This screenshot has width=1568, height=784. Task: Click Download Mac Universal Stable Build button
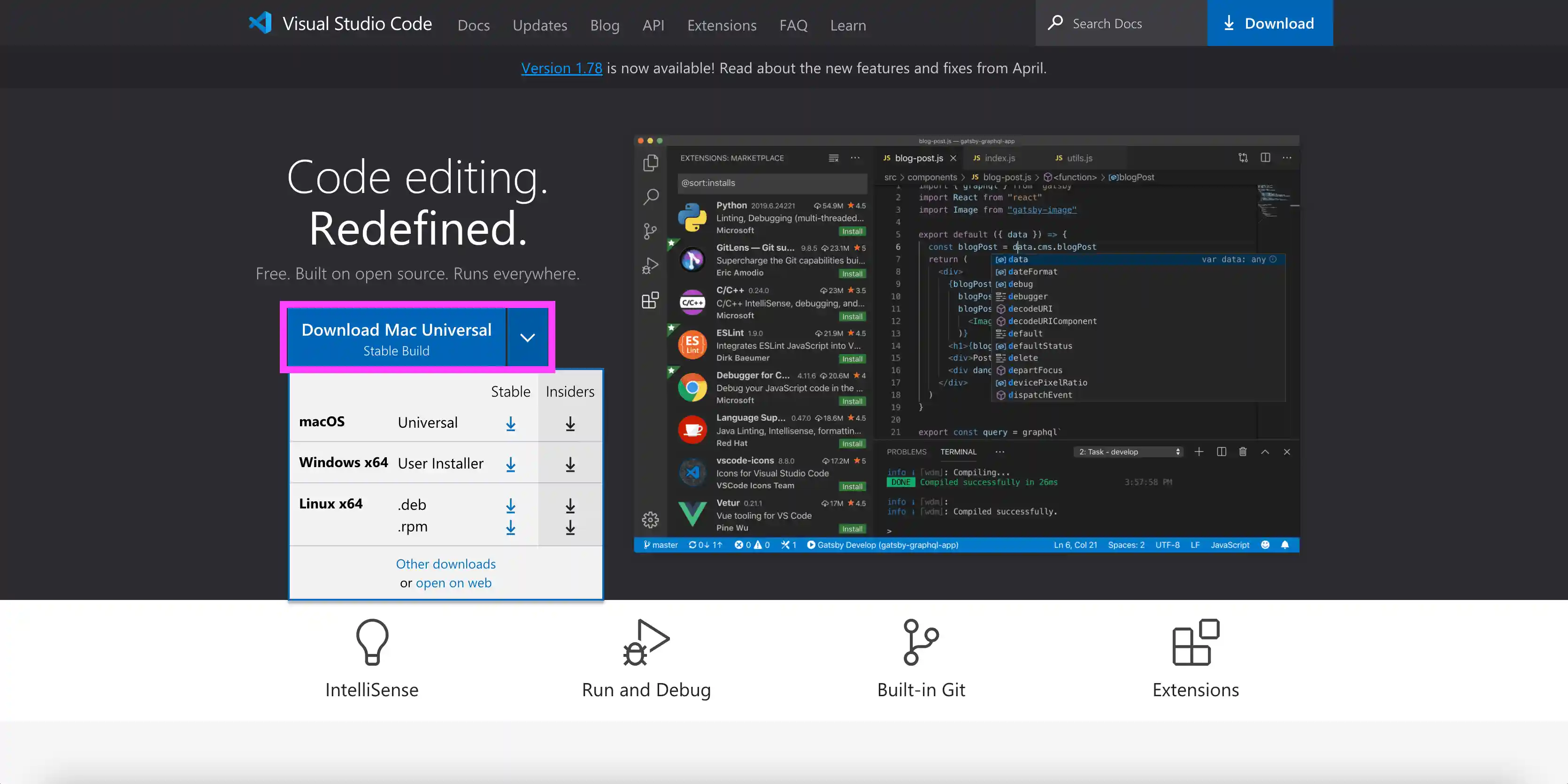396,338
